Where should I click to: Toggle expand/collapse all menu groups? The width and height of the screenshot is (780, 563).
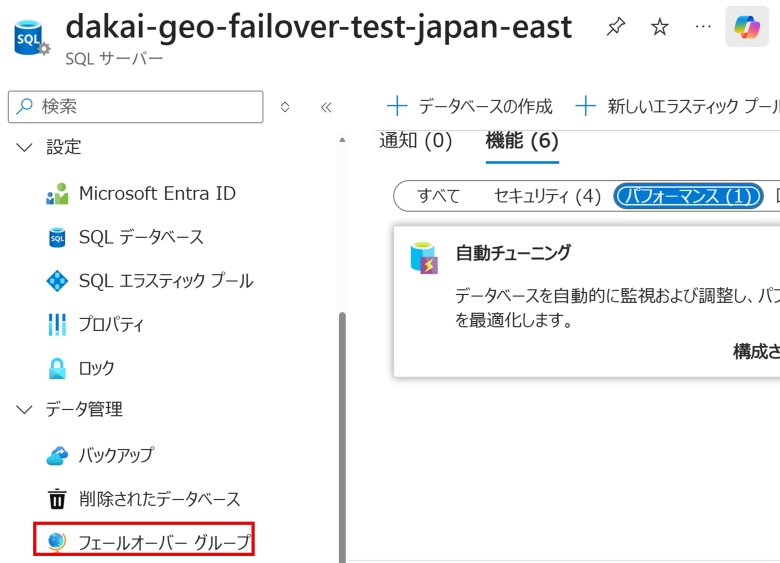pyautogui.click(x=285, y=107)
